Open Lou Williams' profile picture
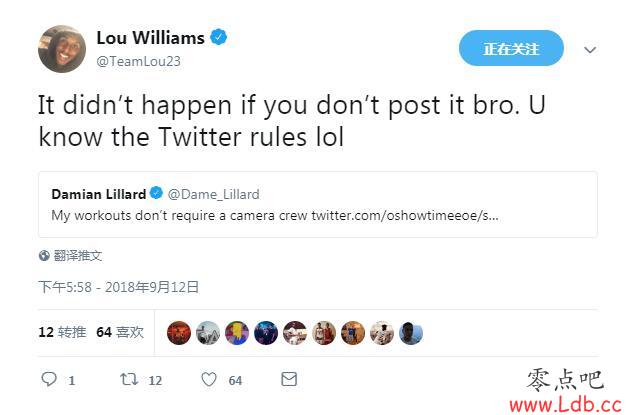The image size is (631, 415). point(62,49)
